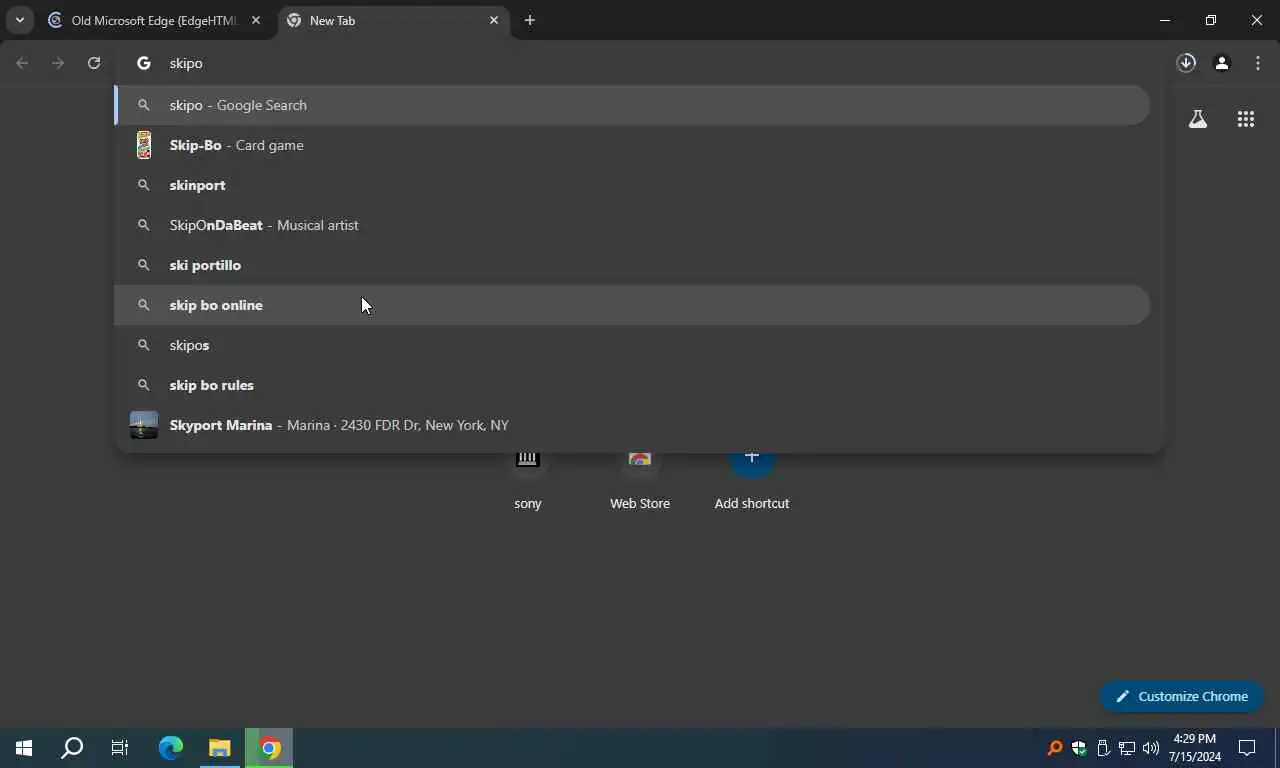
Task: Open a new tab with plus button
Action: [530, 20]
